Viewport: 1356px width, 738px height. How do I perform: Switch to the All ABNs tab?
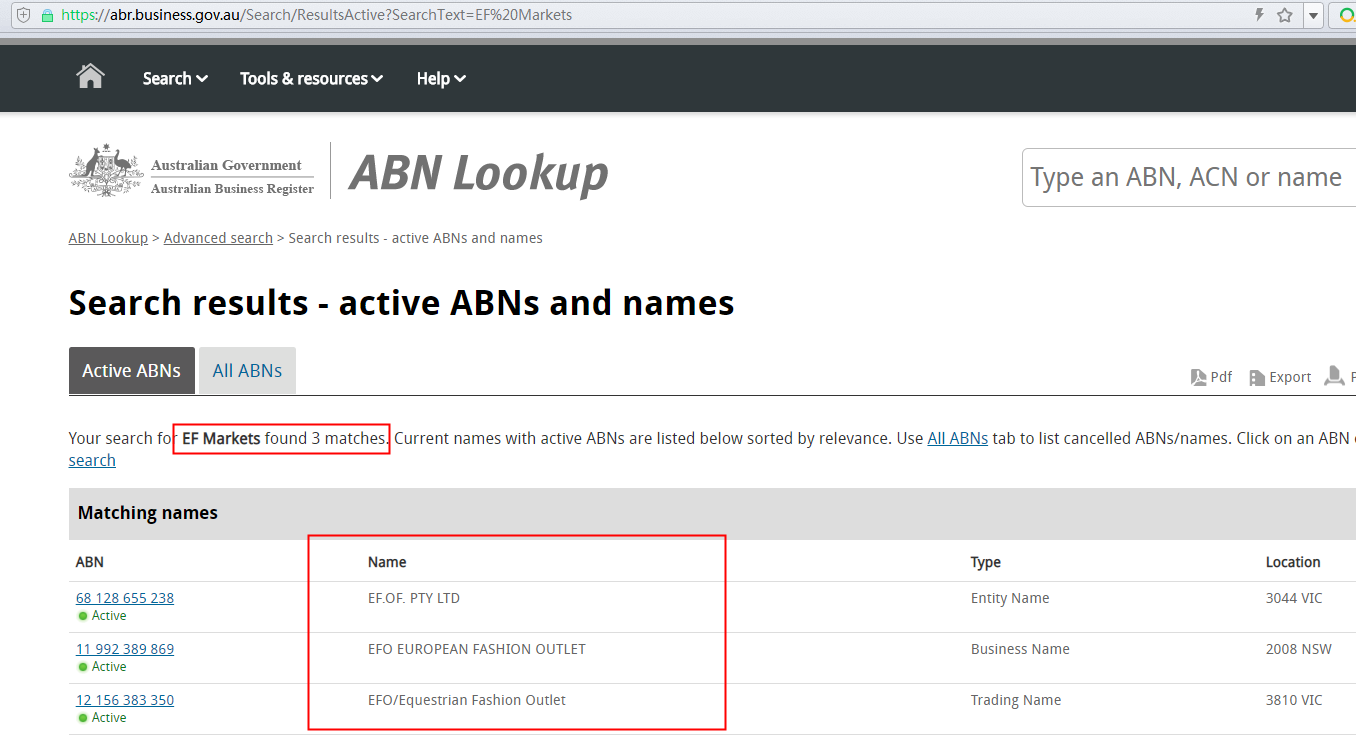(x=247, y=371)
